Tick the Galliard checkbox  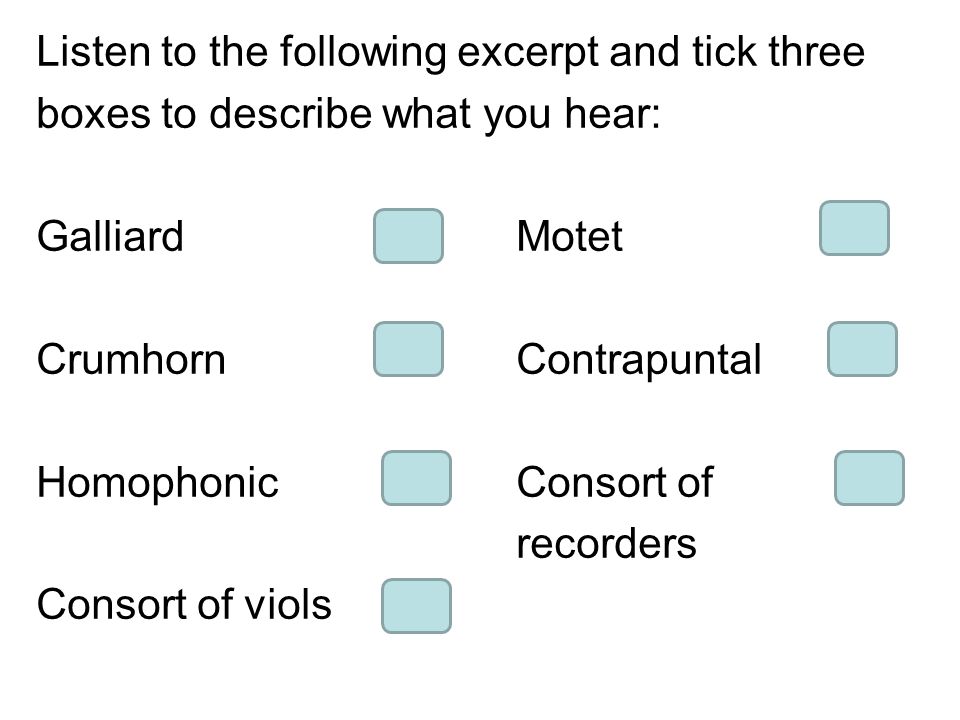point(408,236)
